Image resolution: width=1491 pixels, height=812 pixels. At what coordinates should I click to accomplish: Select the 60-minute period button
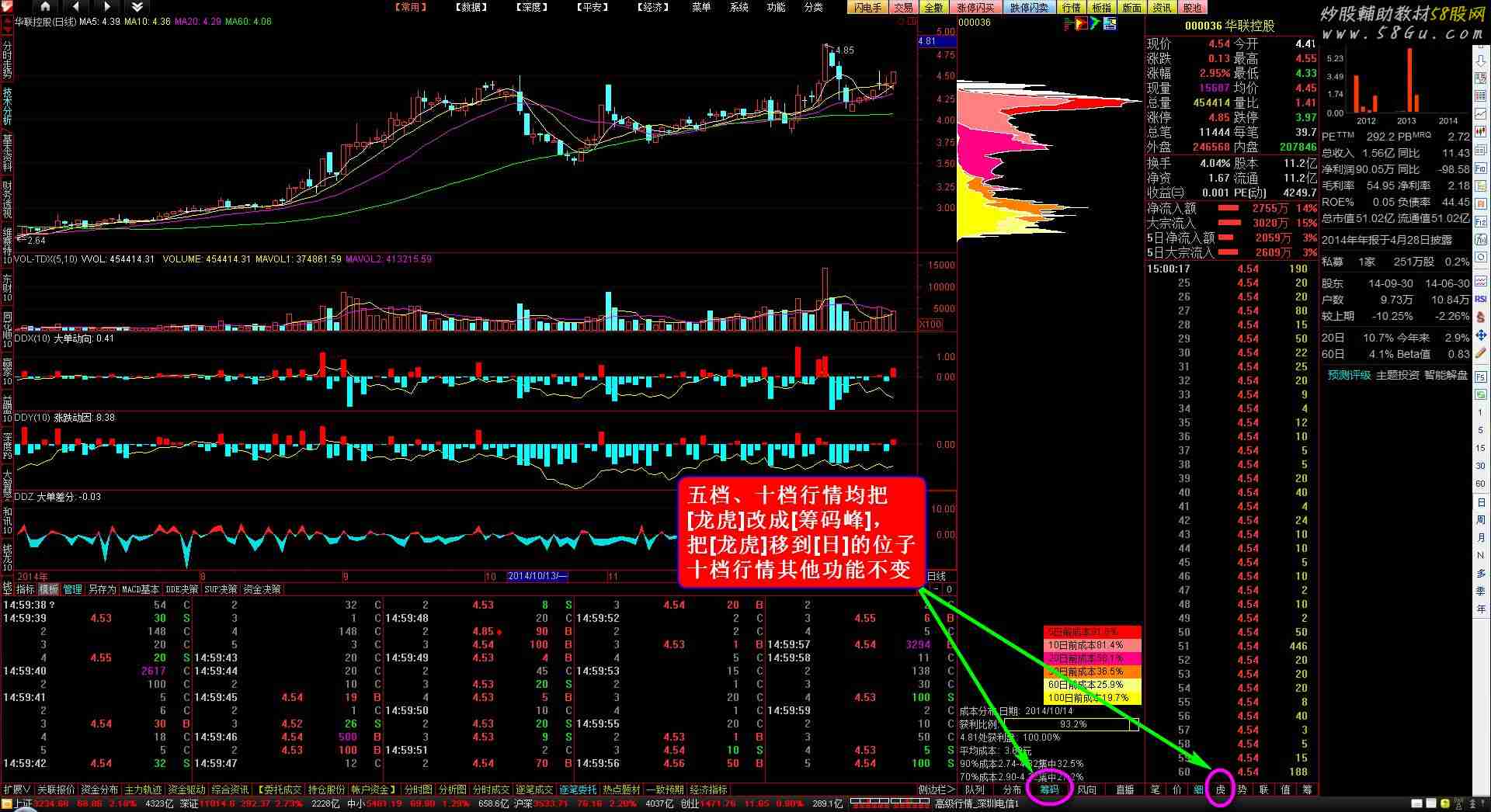(x=1481, y=484)
